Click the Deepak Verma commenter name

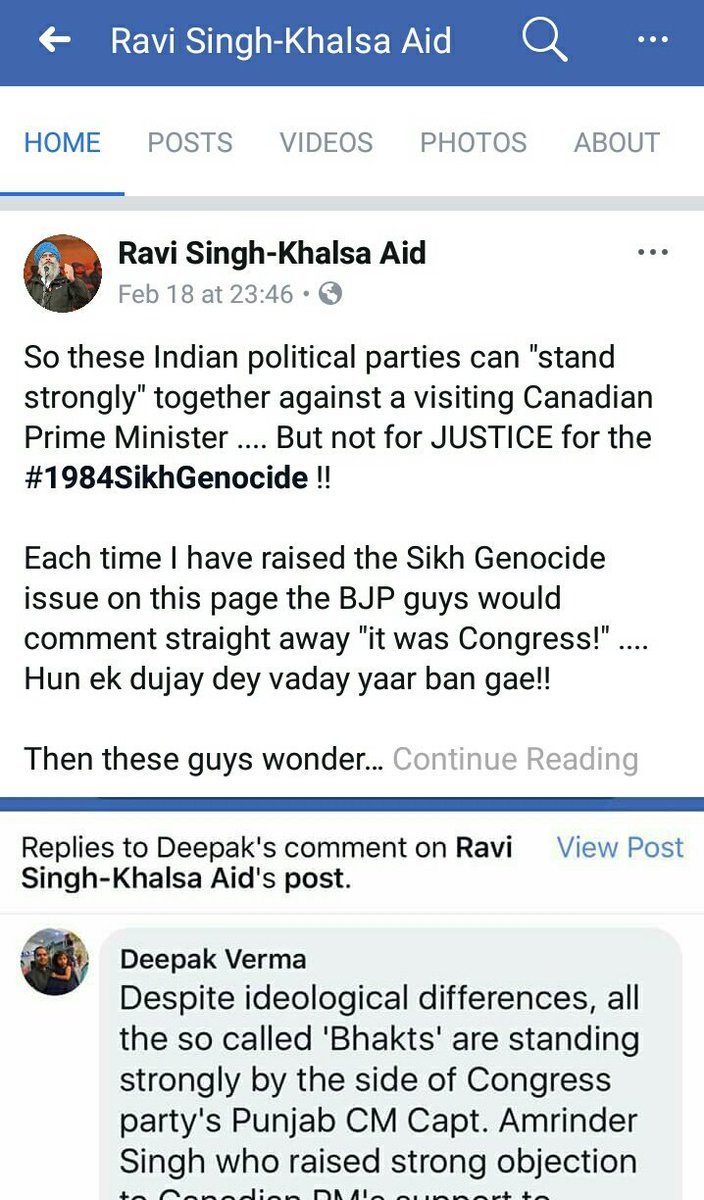(213, 959)
